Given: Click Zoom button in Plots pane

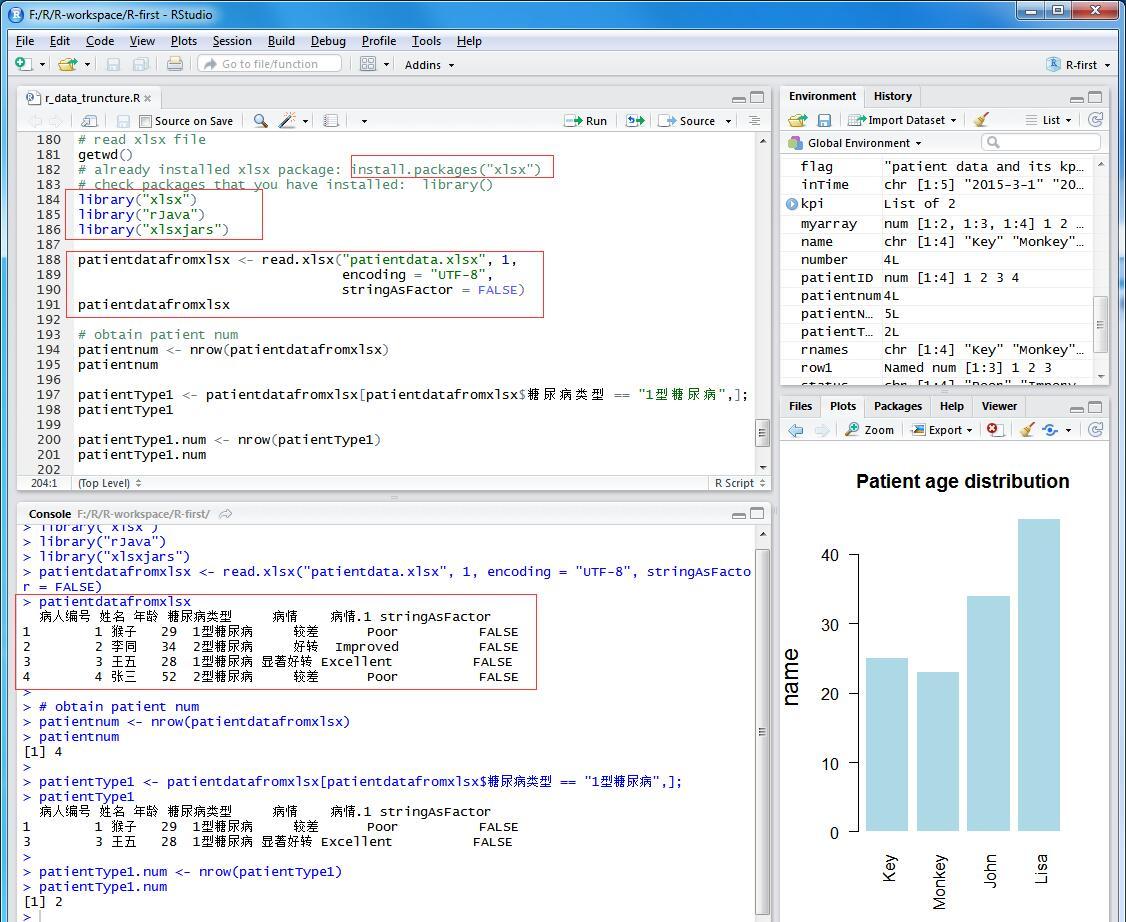Looking at the screenshot, I should click(869, 430).
